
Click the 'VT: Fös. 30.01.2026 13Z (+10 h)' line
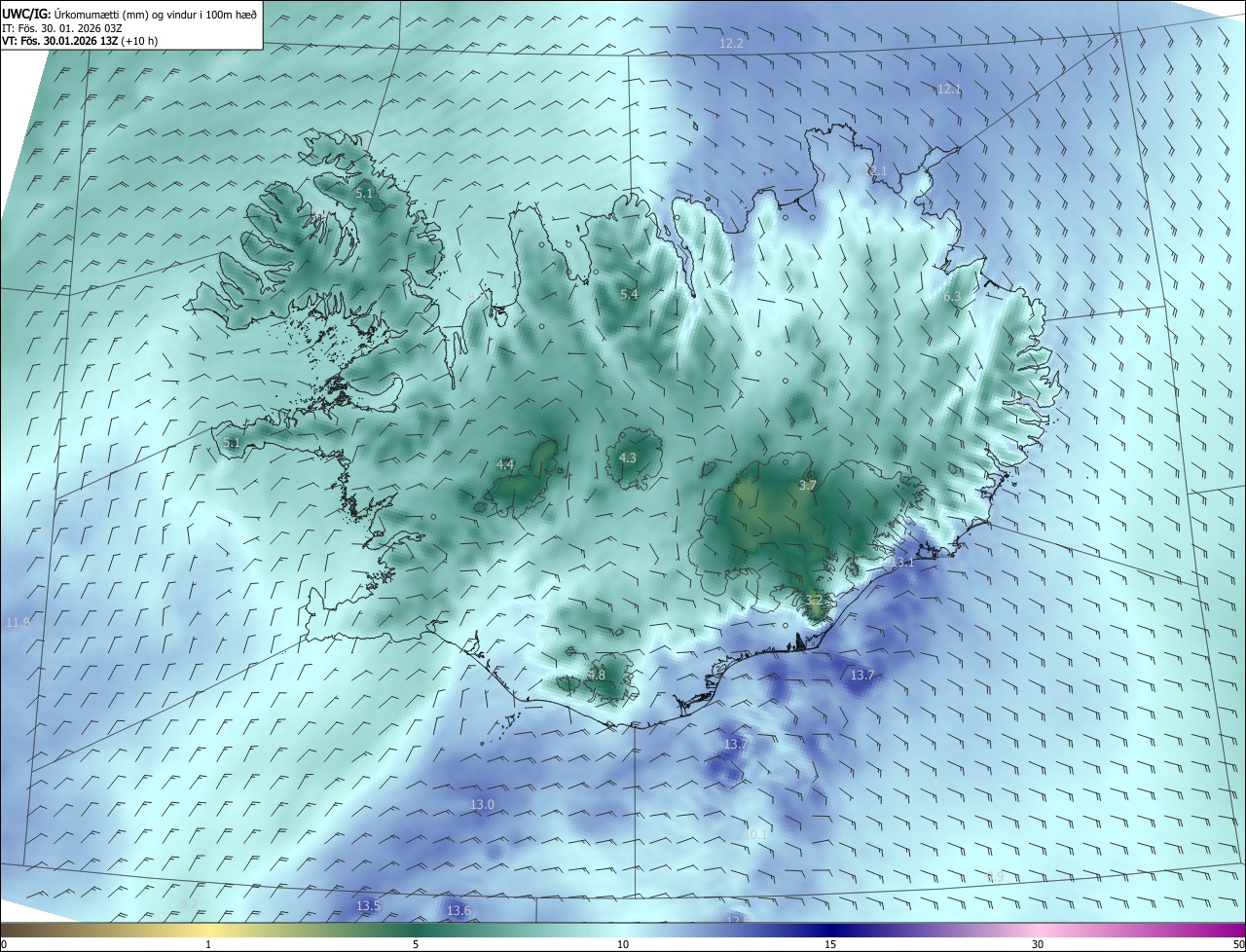(x=80, y=41)
